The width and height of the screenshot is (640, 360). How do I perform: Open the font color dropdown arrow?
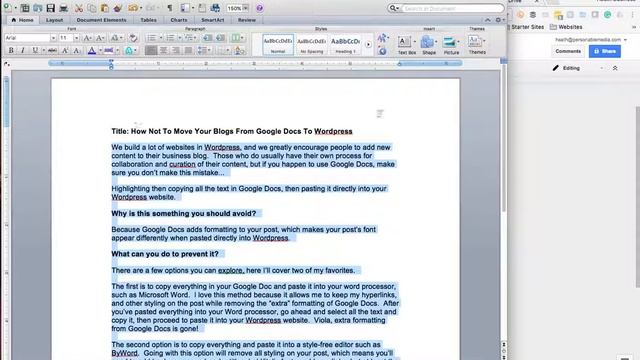[x=100, y=51]
